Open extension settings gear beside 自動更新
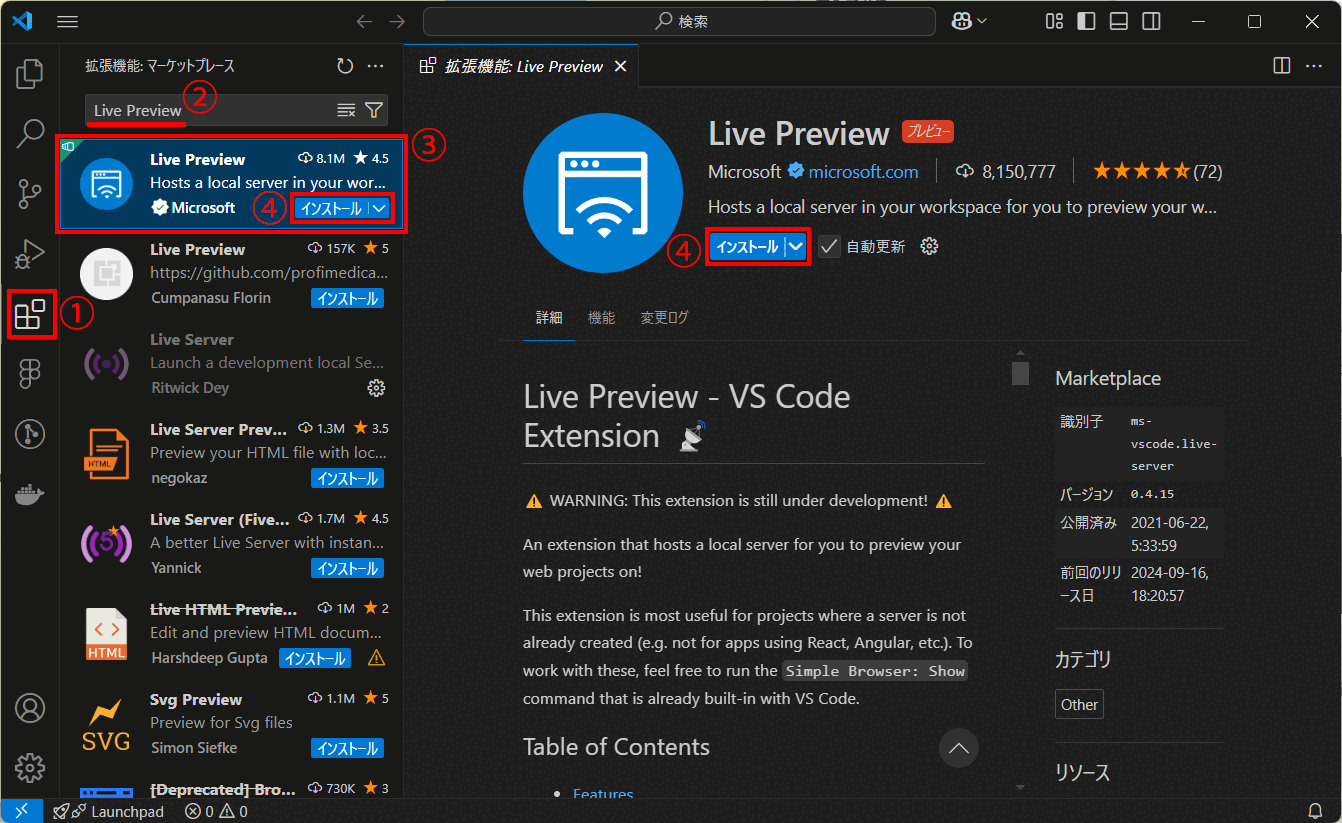This screenshot has height=823, width=1342. pos(929,246)
